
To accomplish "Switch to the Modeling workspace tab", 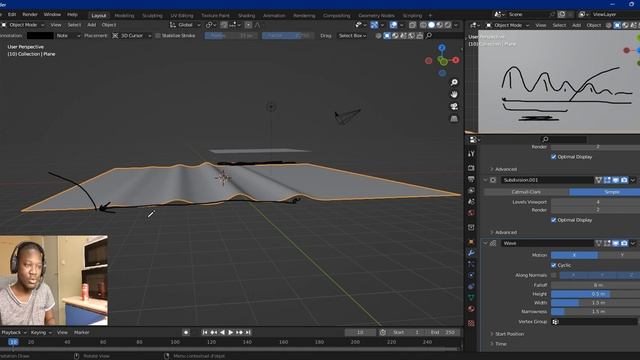I will (124, 16).
